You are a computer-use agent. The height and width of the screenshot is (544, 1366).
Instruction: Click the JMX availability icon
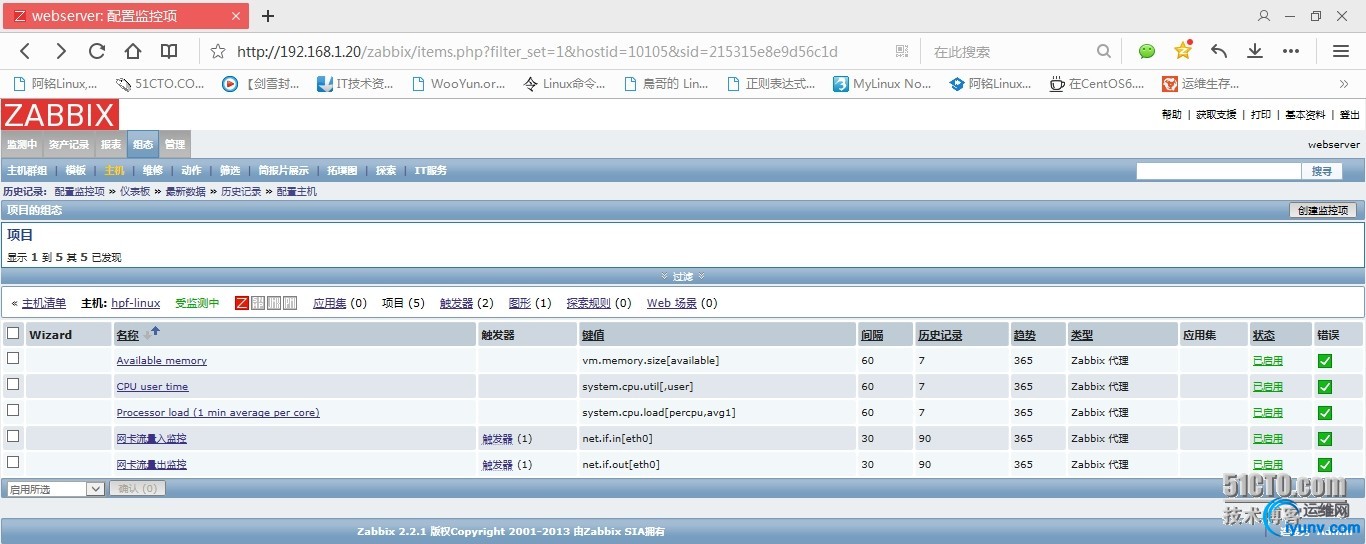click(x=274, y=303)
